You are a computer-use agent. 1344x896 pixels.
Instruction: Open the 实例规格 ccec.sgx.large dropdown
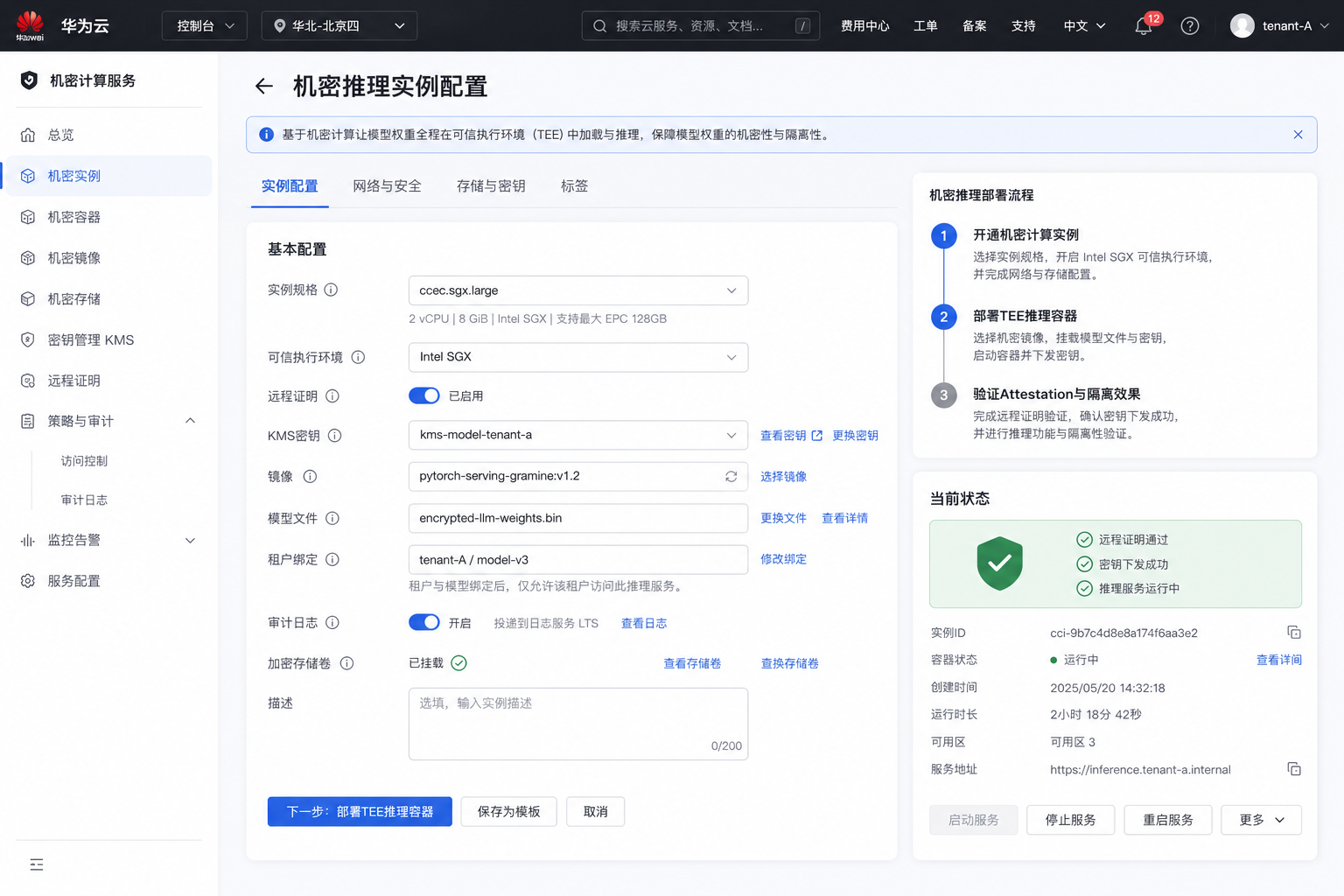pos(578,290)
